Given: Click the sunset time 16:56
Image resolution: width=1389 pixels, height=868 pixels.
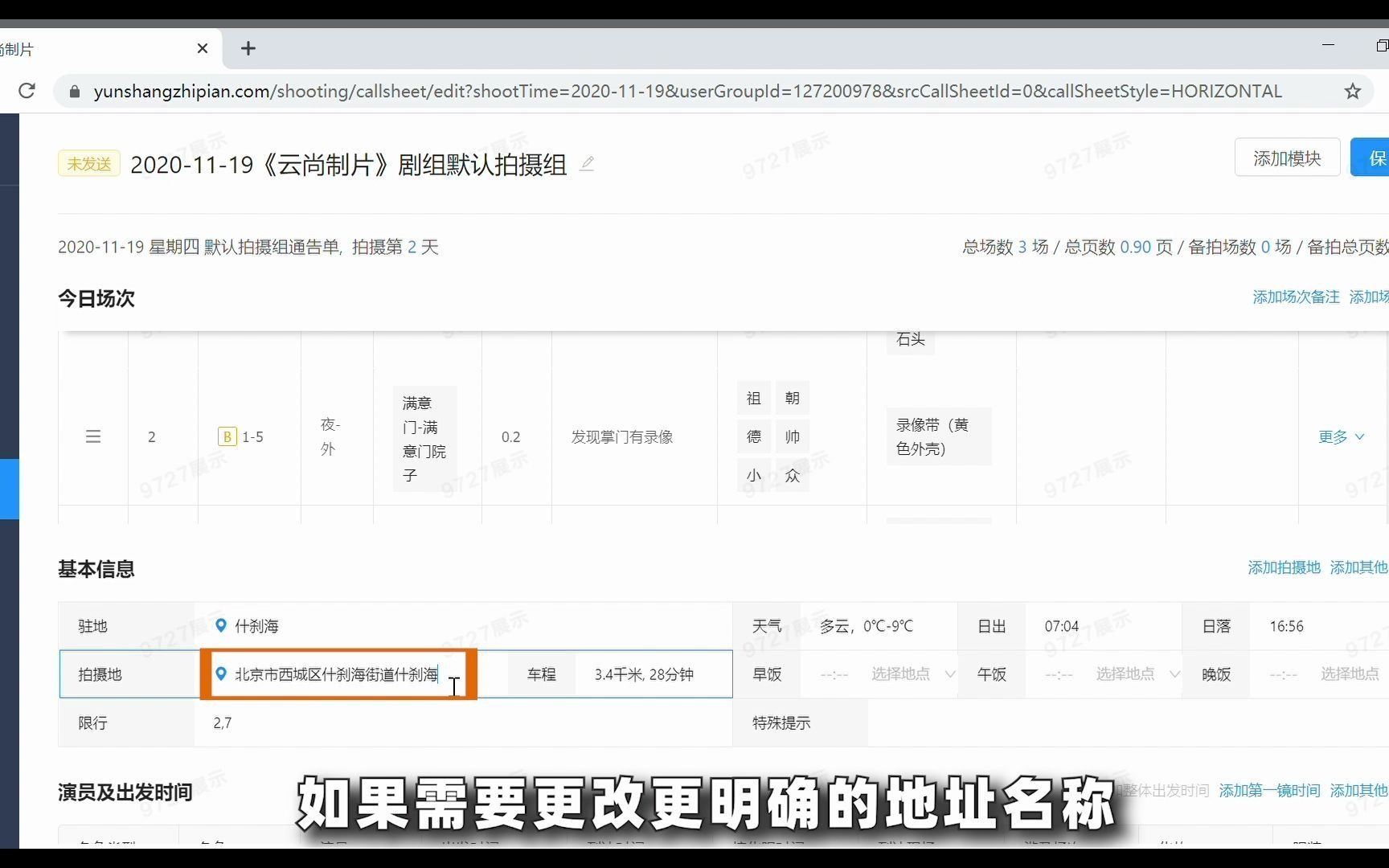Looking at the screenshot, I should point(1286,626).
